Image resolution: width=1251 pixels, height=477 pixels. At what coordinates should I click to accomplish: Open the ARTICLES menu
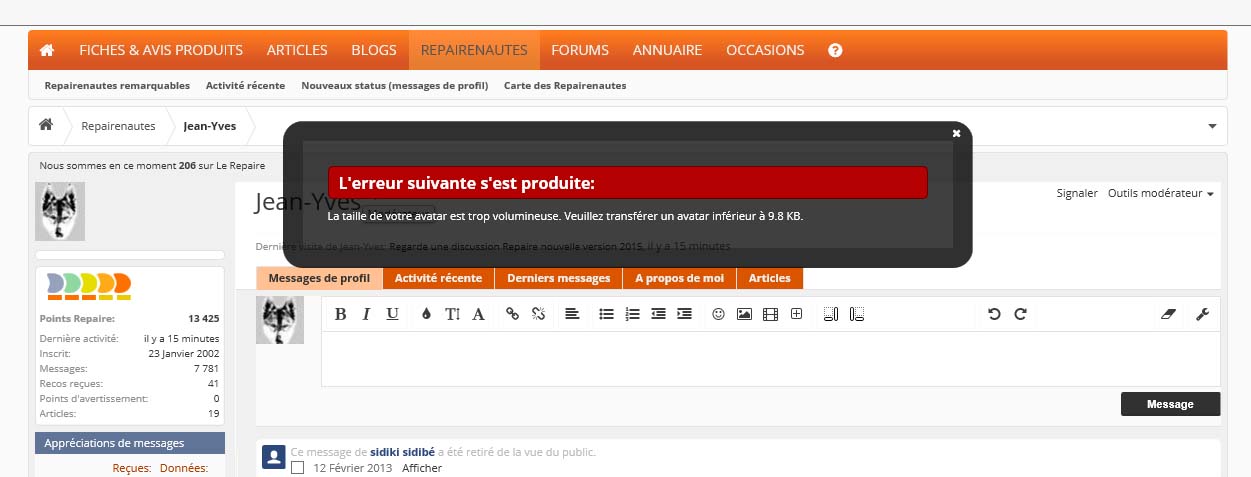[x=297, y=50]
